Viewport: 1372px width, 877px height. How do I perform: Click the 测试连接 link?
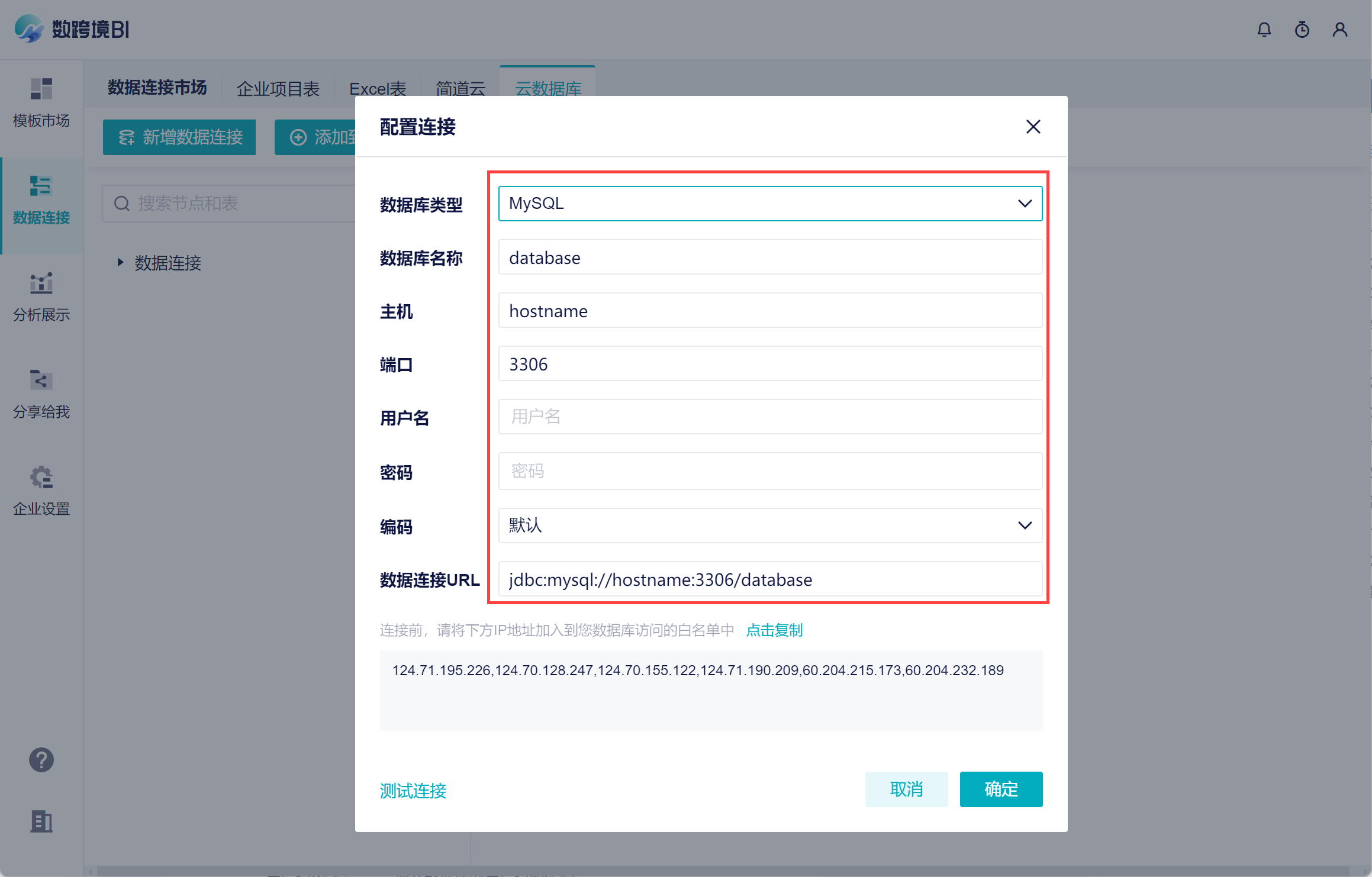click(413, 791)
